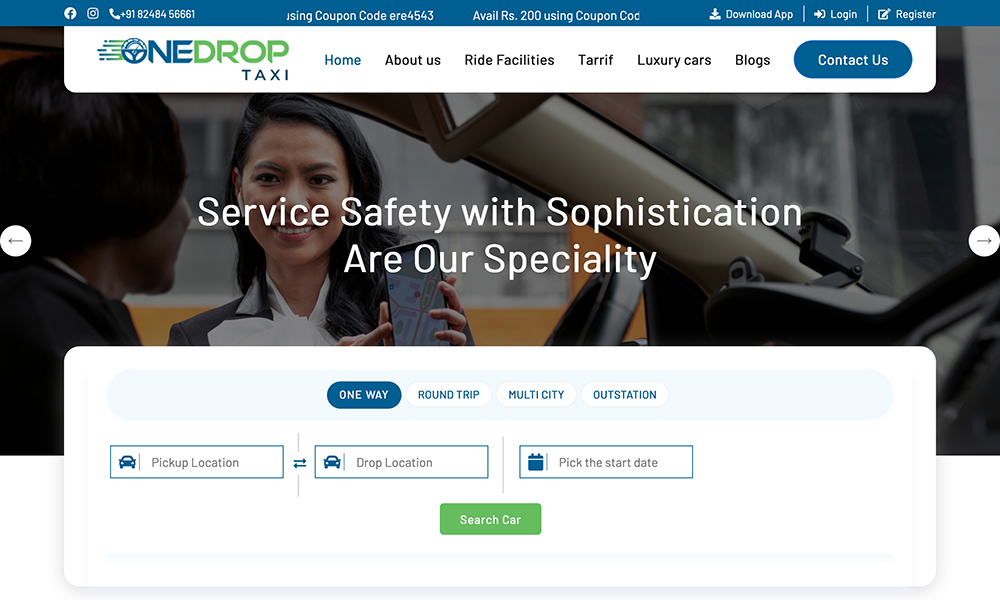This screenshot has width=1000, height=600.
Task: Click the OneDrop Taxi logo
Action: pyautogui.click(x=193, y=59)
